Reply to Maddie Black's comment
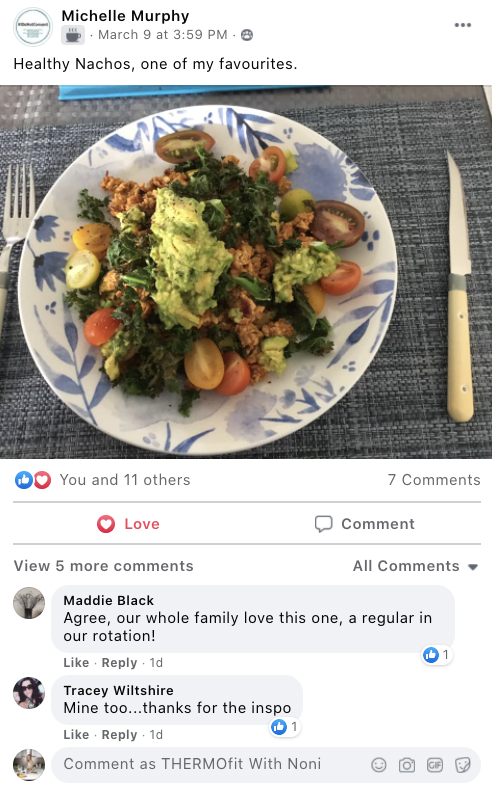 tap(119, 662)
